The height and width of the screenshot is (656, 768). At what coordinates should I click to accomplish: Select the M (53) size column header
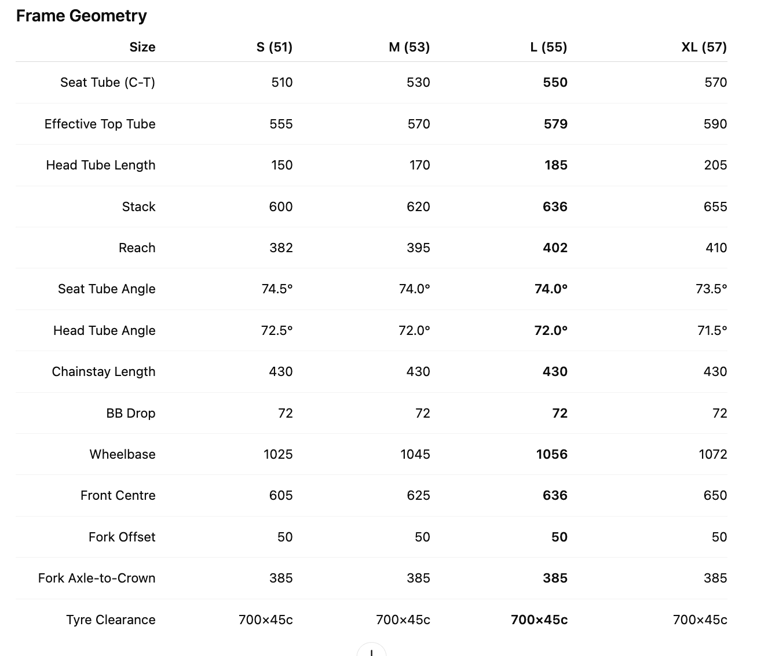[x=409, y=48]
